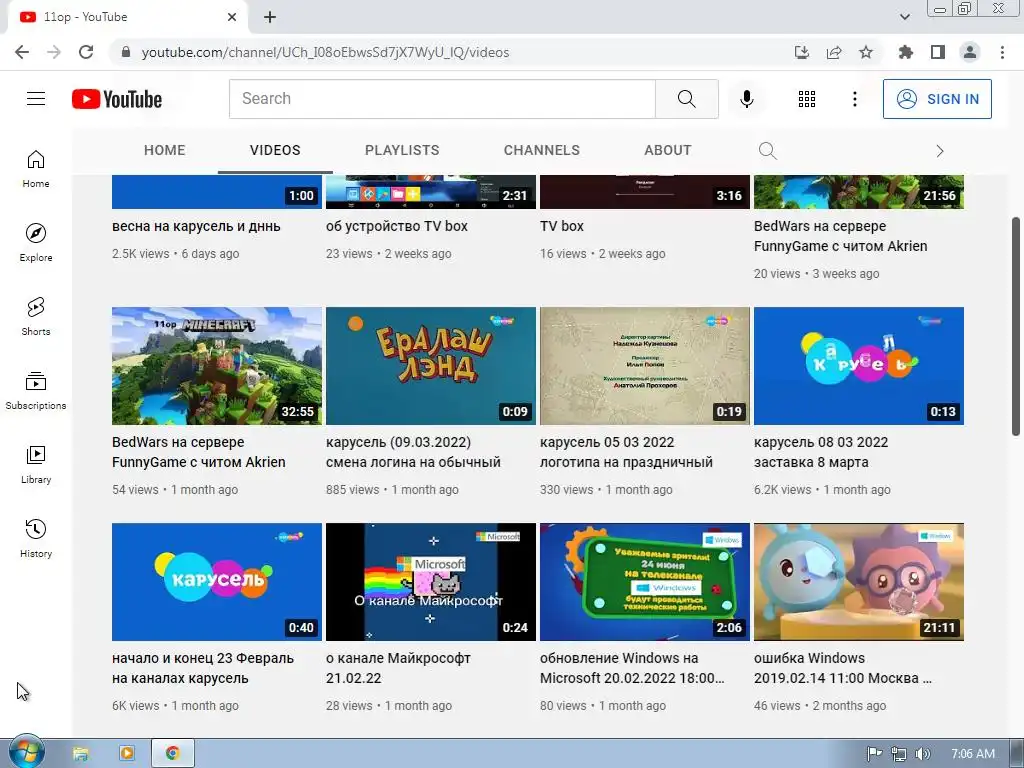This screenshot has width=1024, height=768.
Task: Open the ABOUT tab
Action: (x=667, y=150)
